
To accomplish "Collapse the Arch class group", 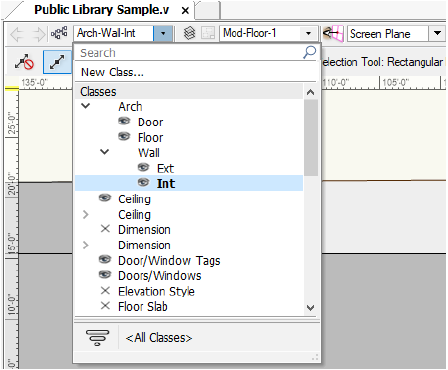I will pyautogui.click(x=86, y=106).
